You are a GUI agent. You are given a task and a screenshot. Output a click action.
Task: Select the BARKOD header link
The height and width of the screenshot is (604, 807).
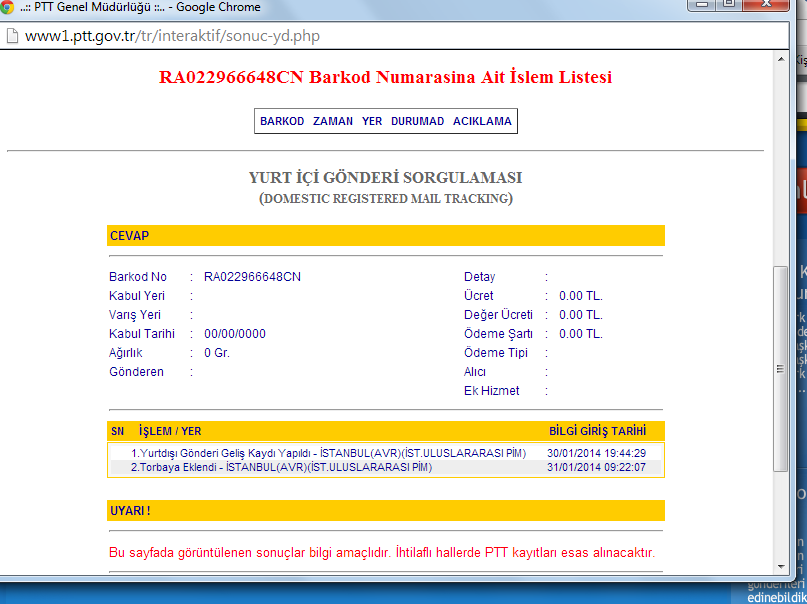point(282,121)
